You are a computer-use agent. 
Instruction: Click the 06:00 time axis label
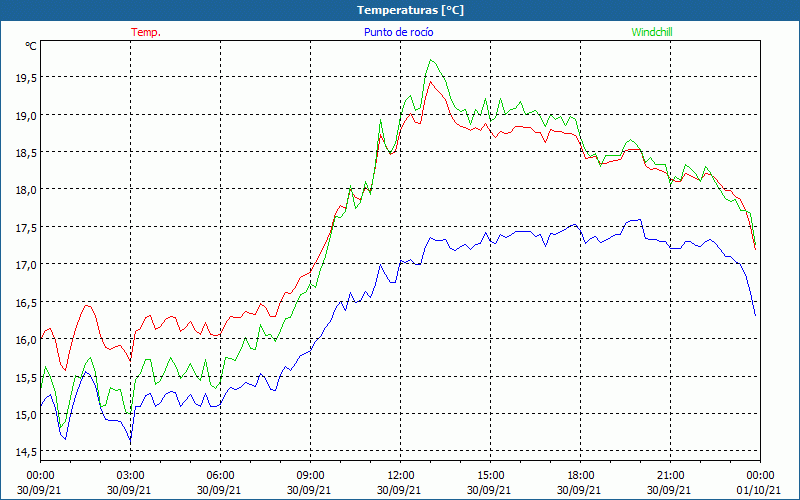tap(220, 476)
